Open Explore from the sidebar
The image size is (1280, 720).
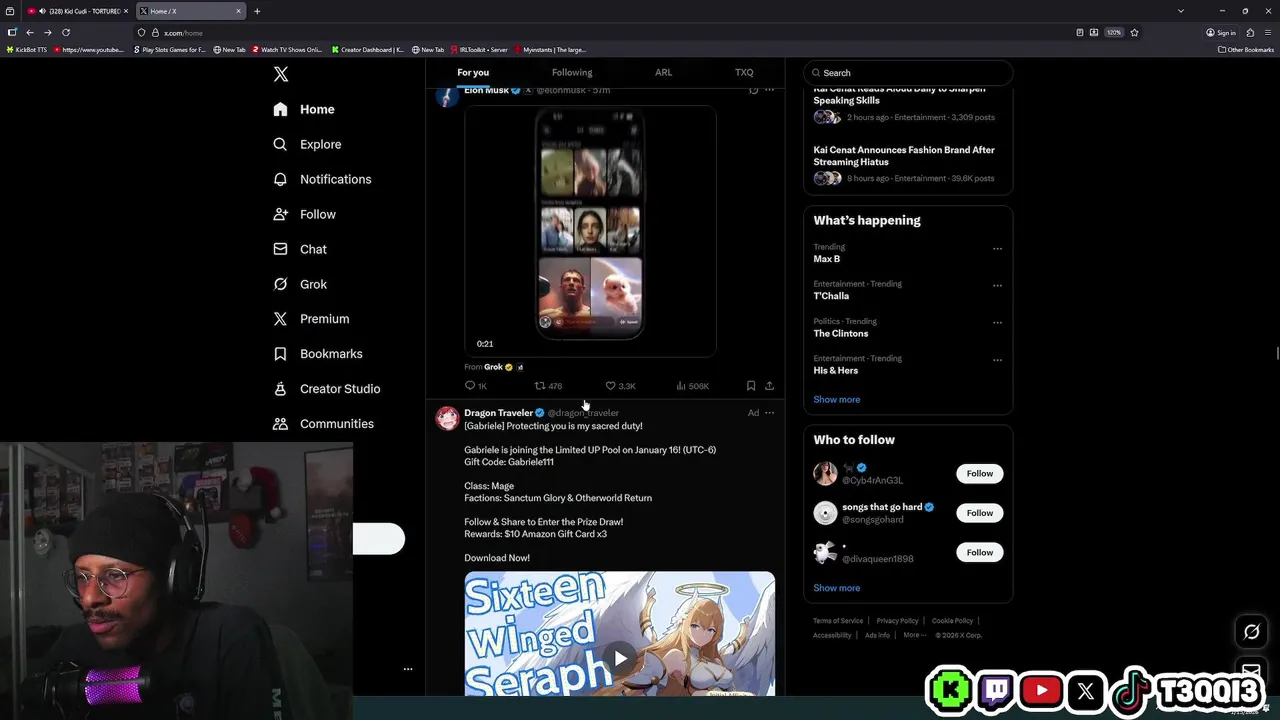click(307, 144)
